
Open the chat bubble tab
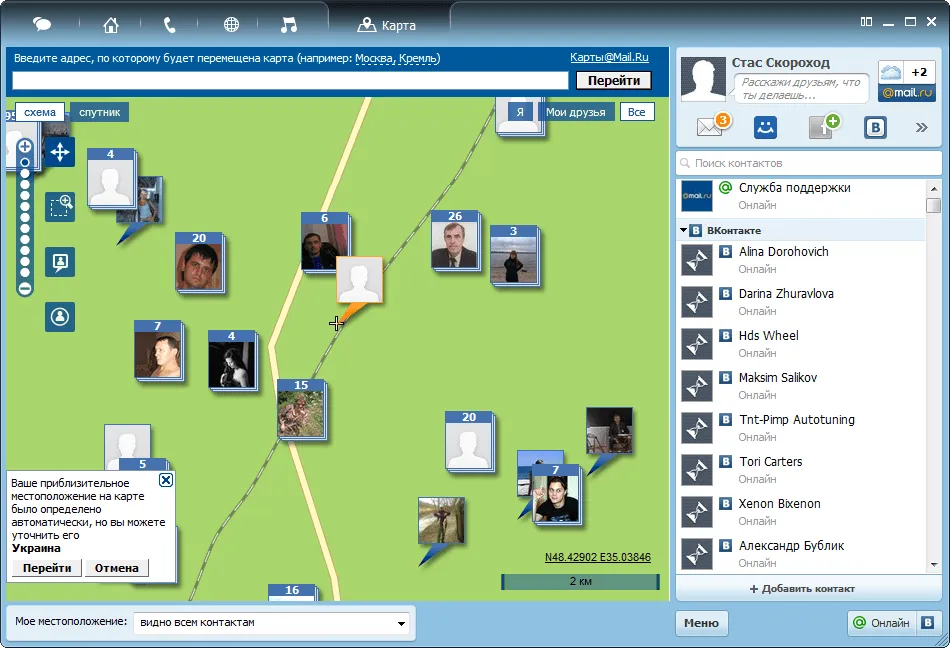point(42,25)
